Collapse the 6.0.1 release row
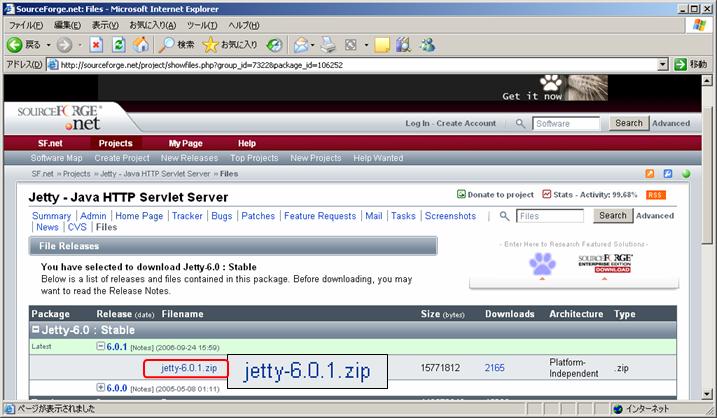 click(100, 346)
